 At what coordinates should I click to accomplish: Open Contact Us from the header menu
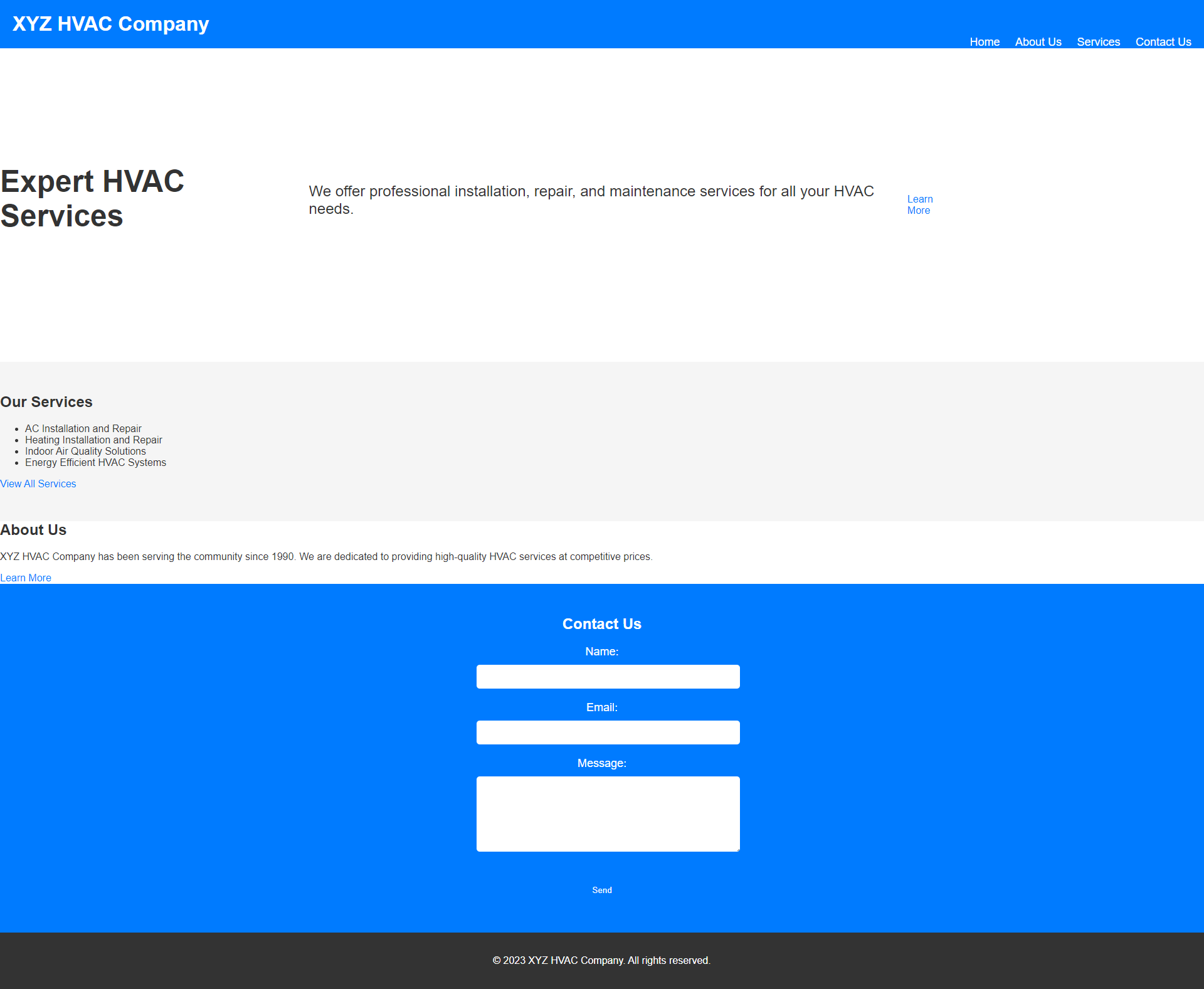pyautogui.click(x=1163, y=42)
